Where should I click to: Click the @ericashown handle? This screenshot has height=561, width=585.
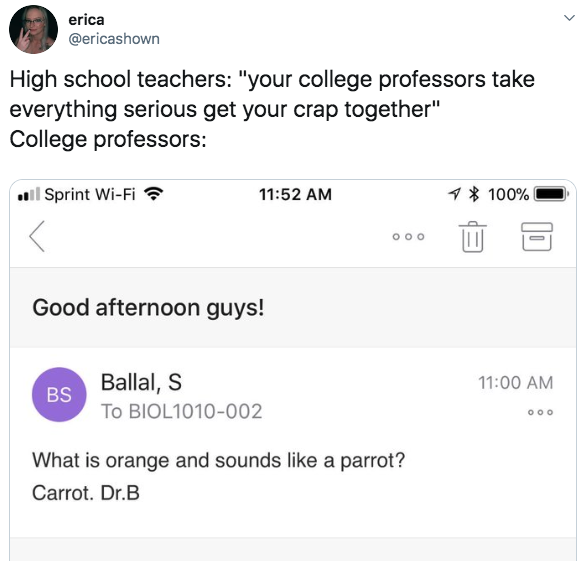click(114, 39)
